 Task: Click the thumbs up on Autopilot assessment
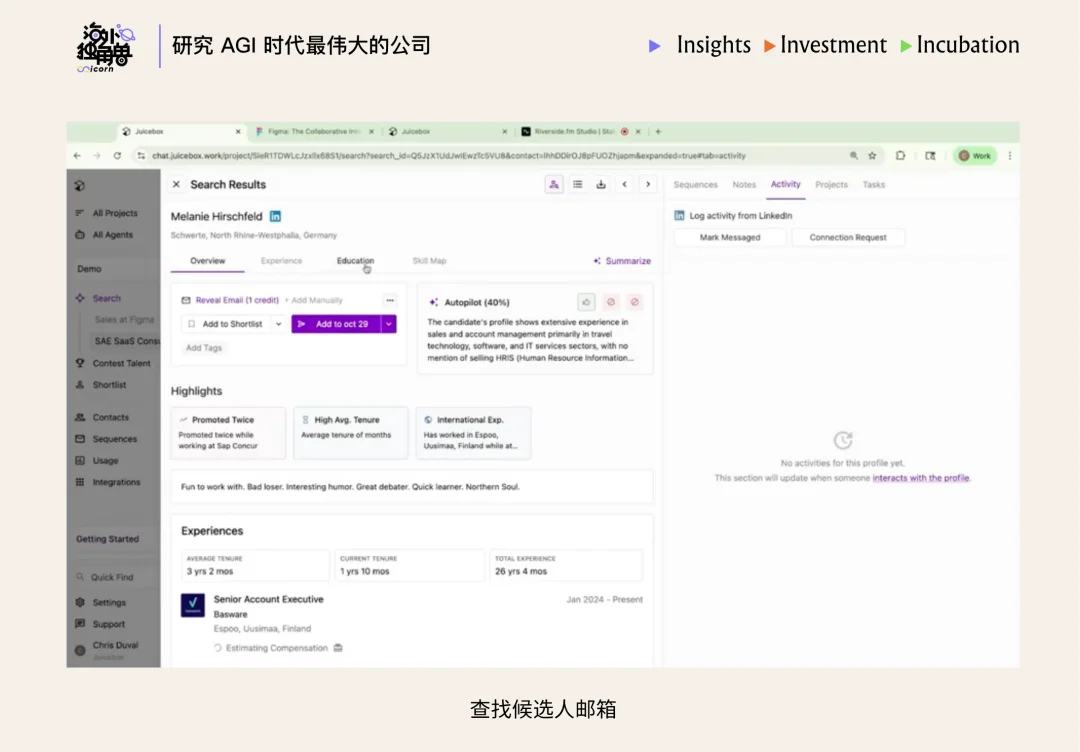[x=586, y=301]
